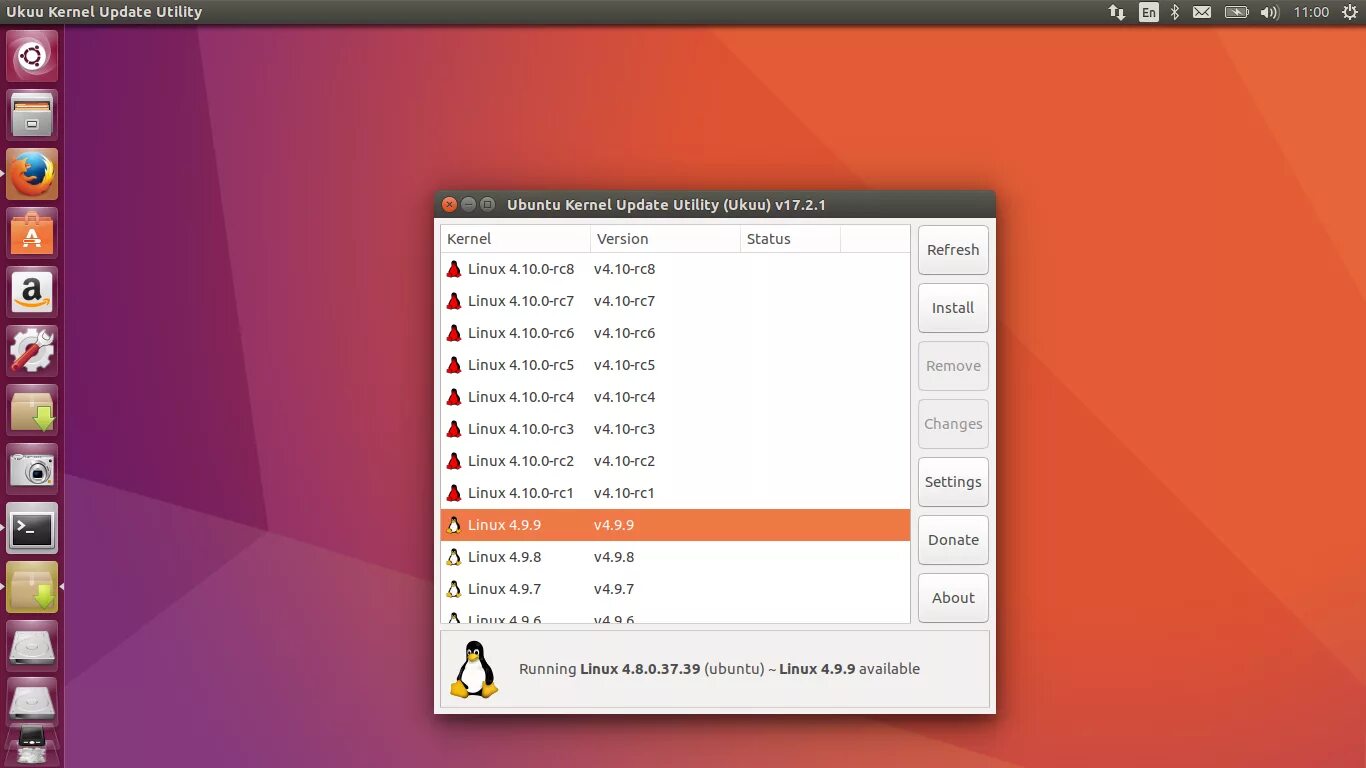The image size is (1366, 768).
Task: Open the Terminal launcher icon
Action: pyautogui.click(x=32, y=528)
